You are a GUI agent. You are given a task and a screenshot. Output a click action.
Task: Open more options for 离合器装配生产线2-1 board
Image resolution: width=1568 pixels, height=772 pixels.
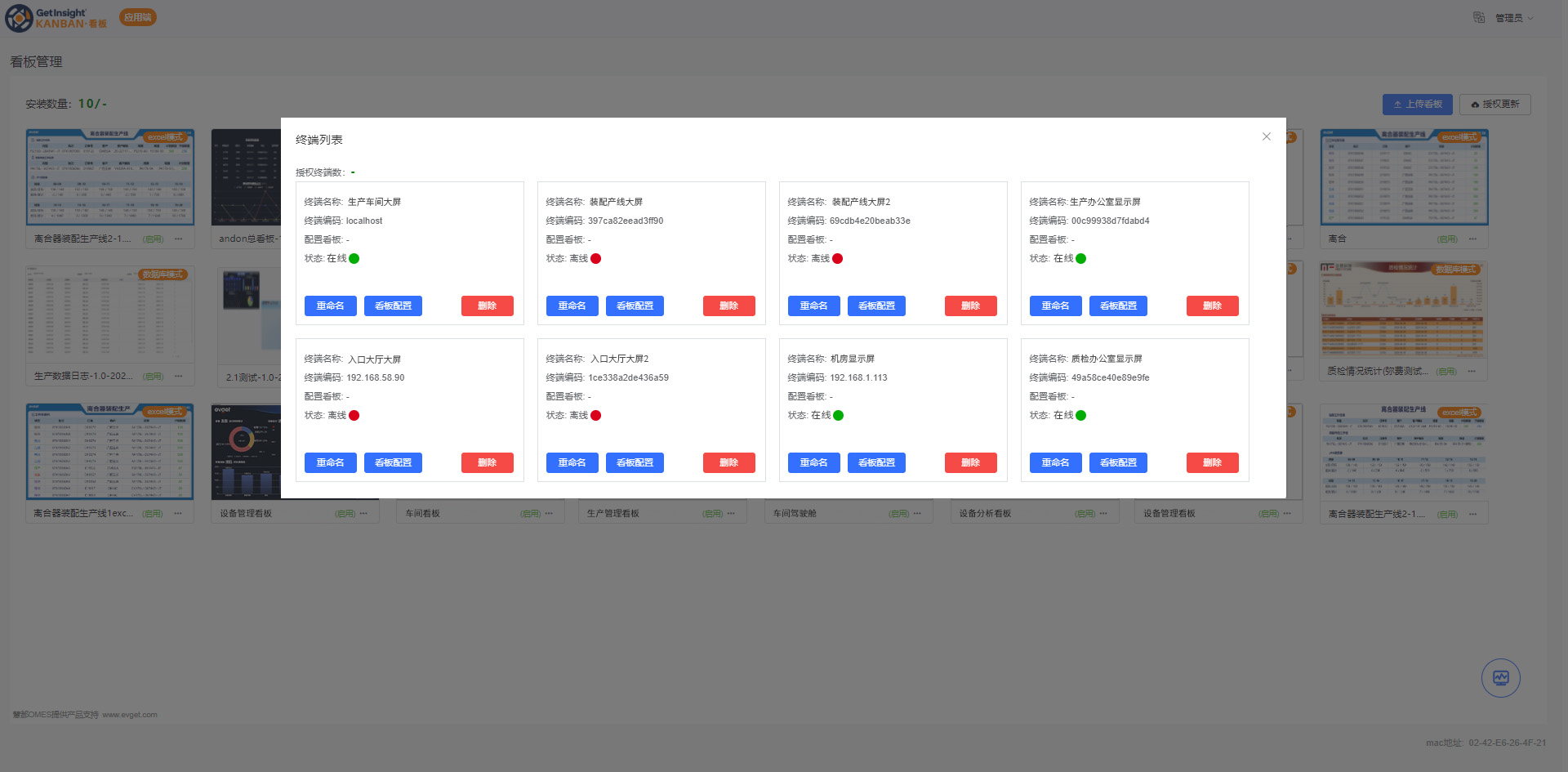coord(179,239)
